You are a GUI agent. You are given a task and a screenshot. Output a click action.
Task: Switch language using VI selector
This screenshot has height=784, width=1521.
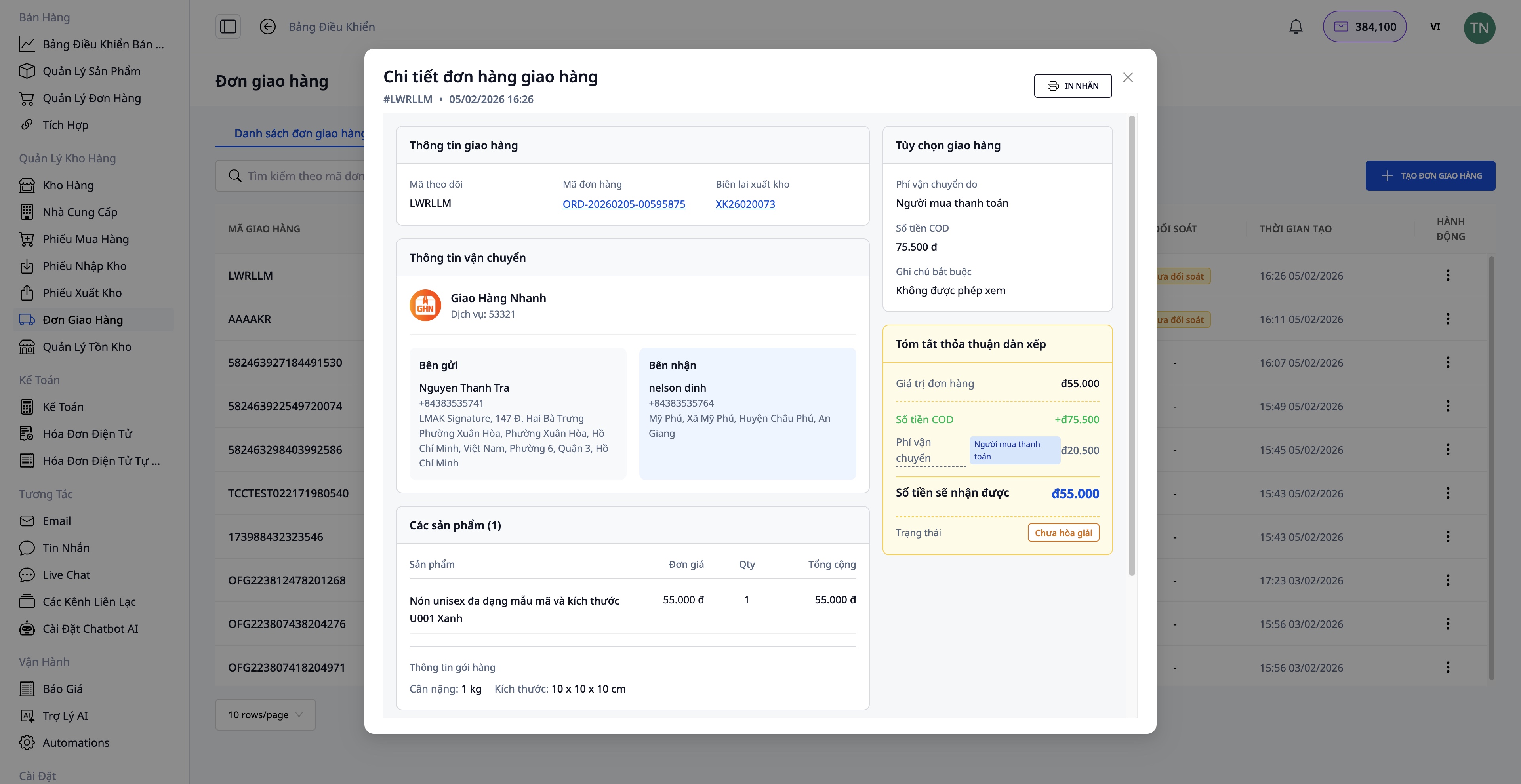1435,27
